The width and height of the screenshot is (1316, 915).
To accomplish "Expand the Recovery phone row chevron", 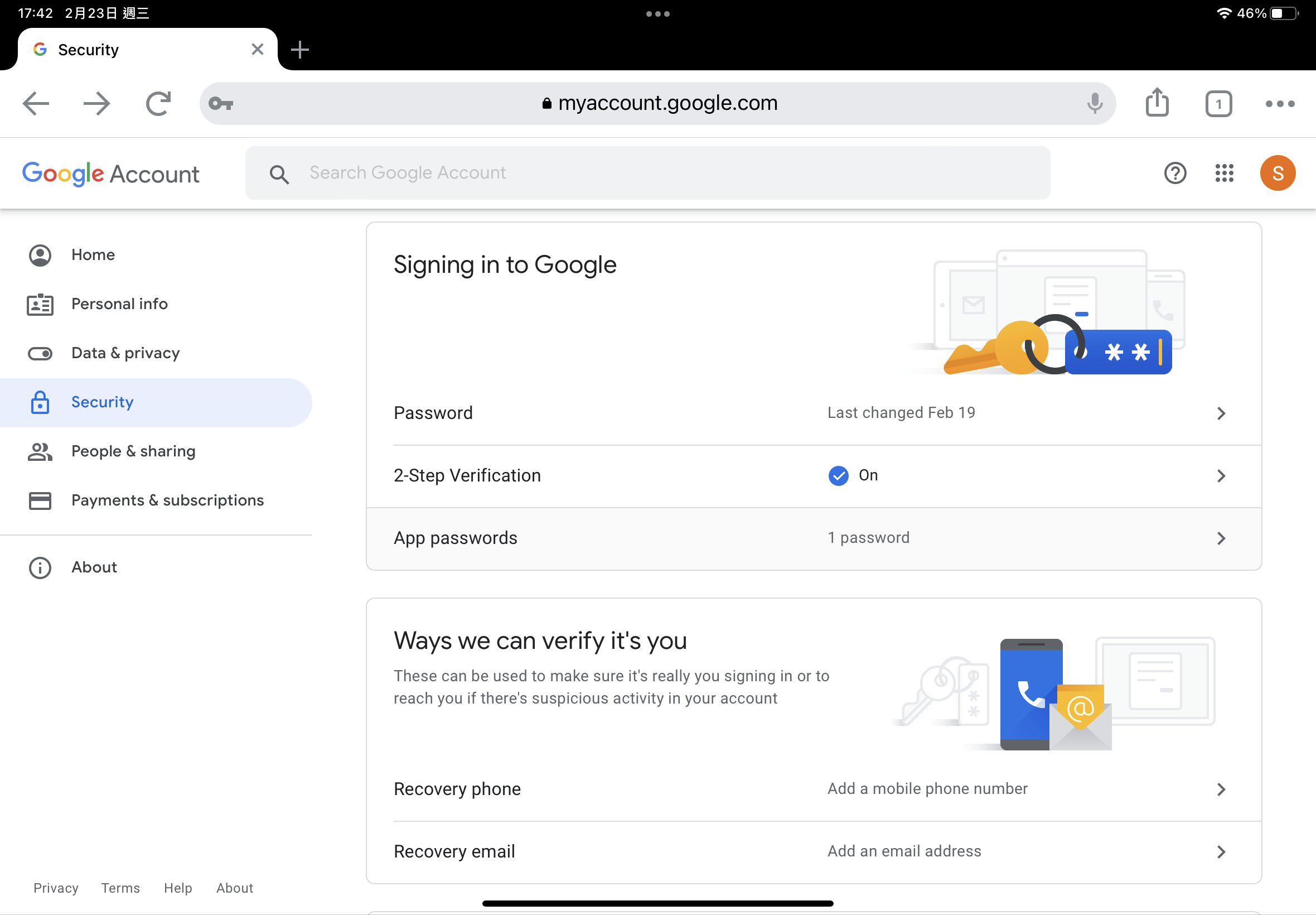I will pyautogui.click(x=1221, y=789).
